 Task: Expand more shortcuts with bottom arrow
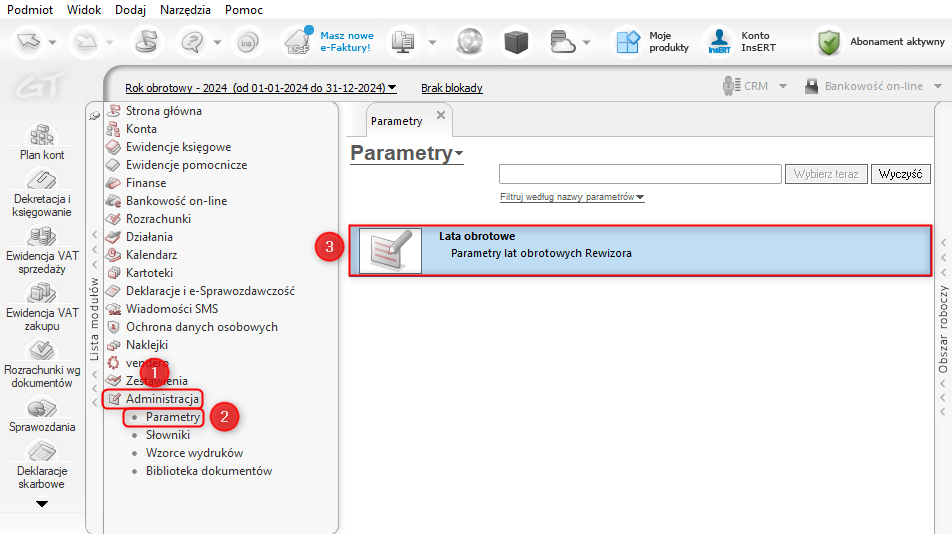[42, 504]
